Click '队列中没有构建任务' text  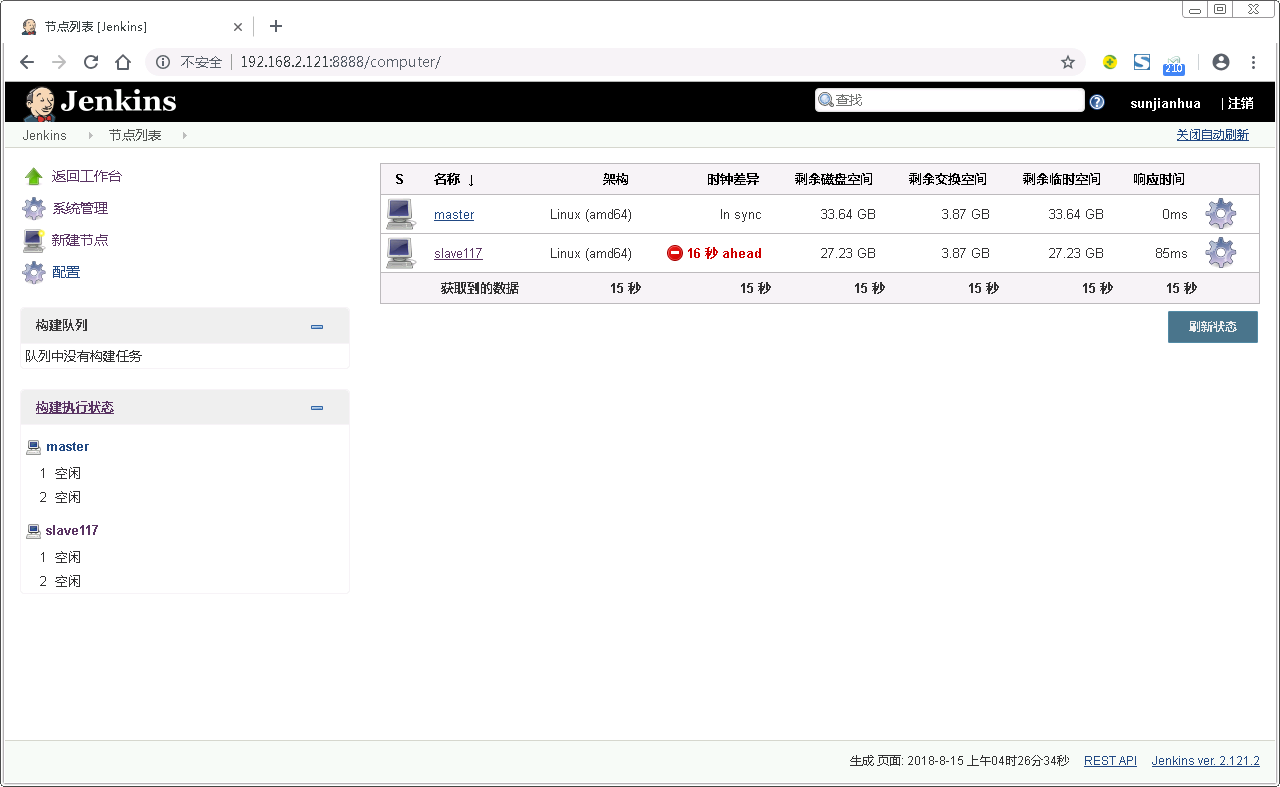(84, 356)
